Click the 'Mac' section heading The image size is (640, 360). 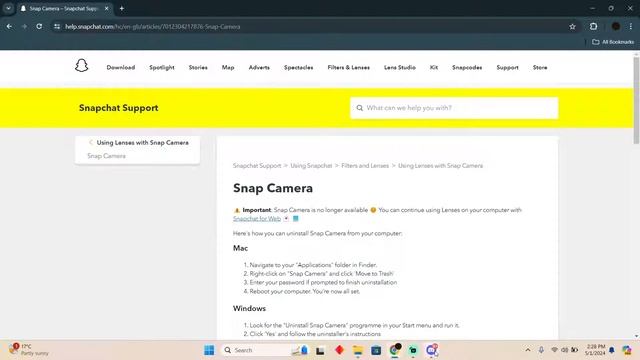click(x=240, y=248)
